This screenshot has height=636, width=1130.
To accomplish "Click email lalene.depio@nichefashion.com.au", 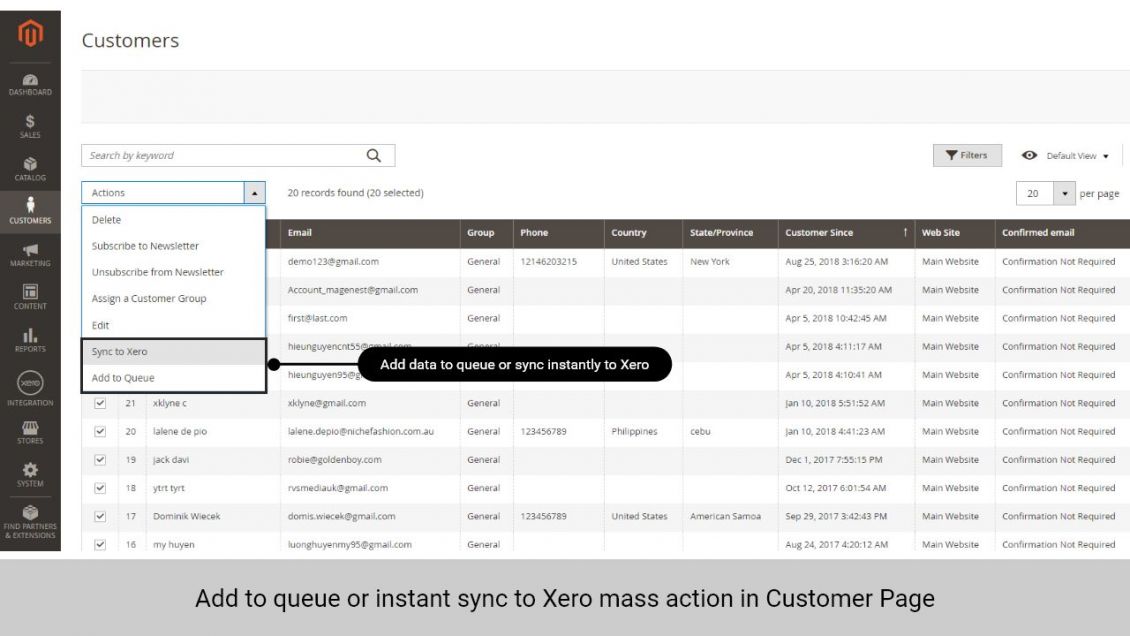I will [x=360, y=431].
